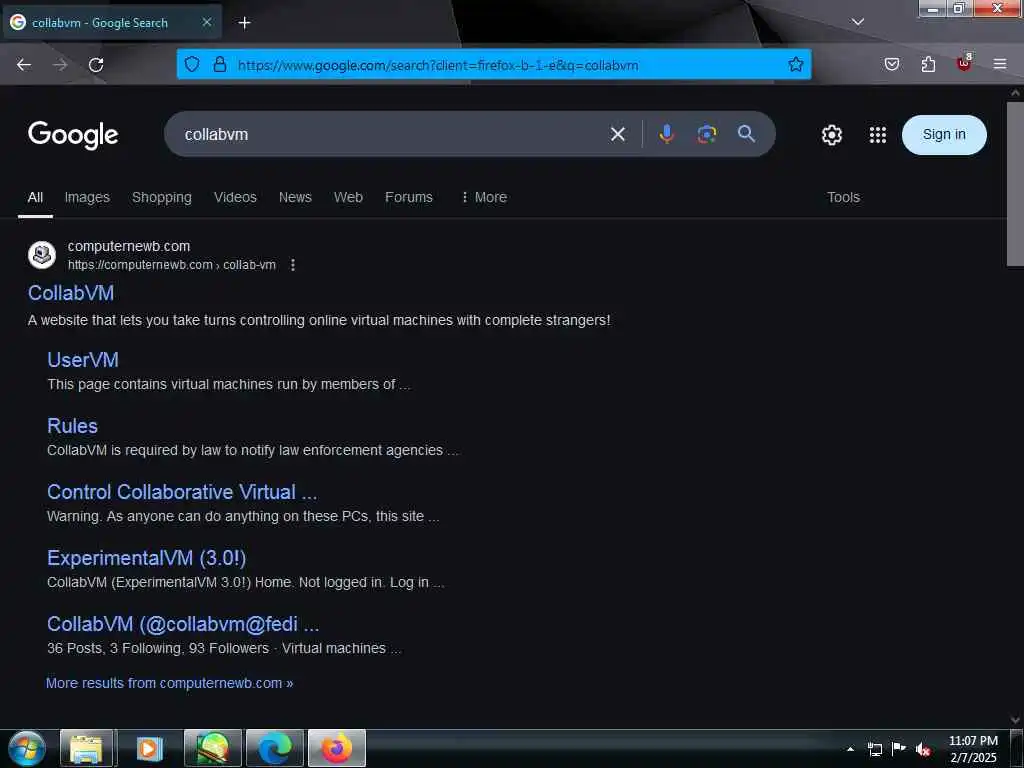Click Sign in button
Image resolution: width=1024 pixels, height=768 pixels.
(x=944, y=135)
